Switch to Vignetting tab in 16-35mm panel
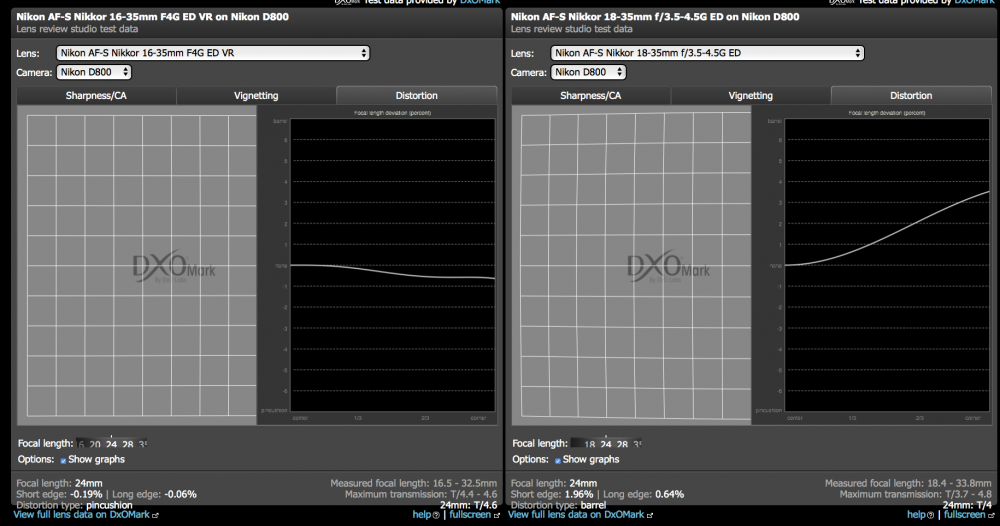The width and height of the screenshot is (1000, 526). point(256,96)
